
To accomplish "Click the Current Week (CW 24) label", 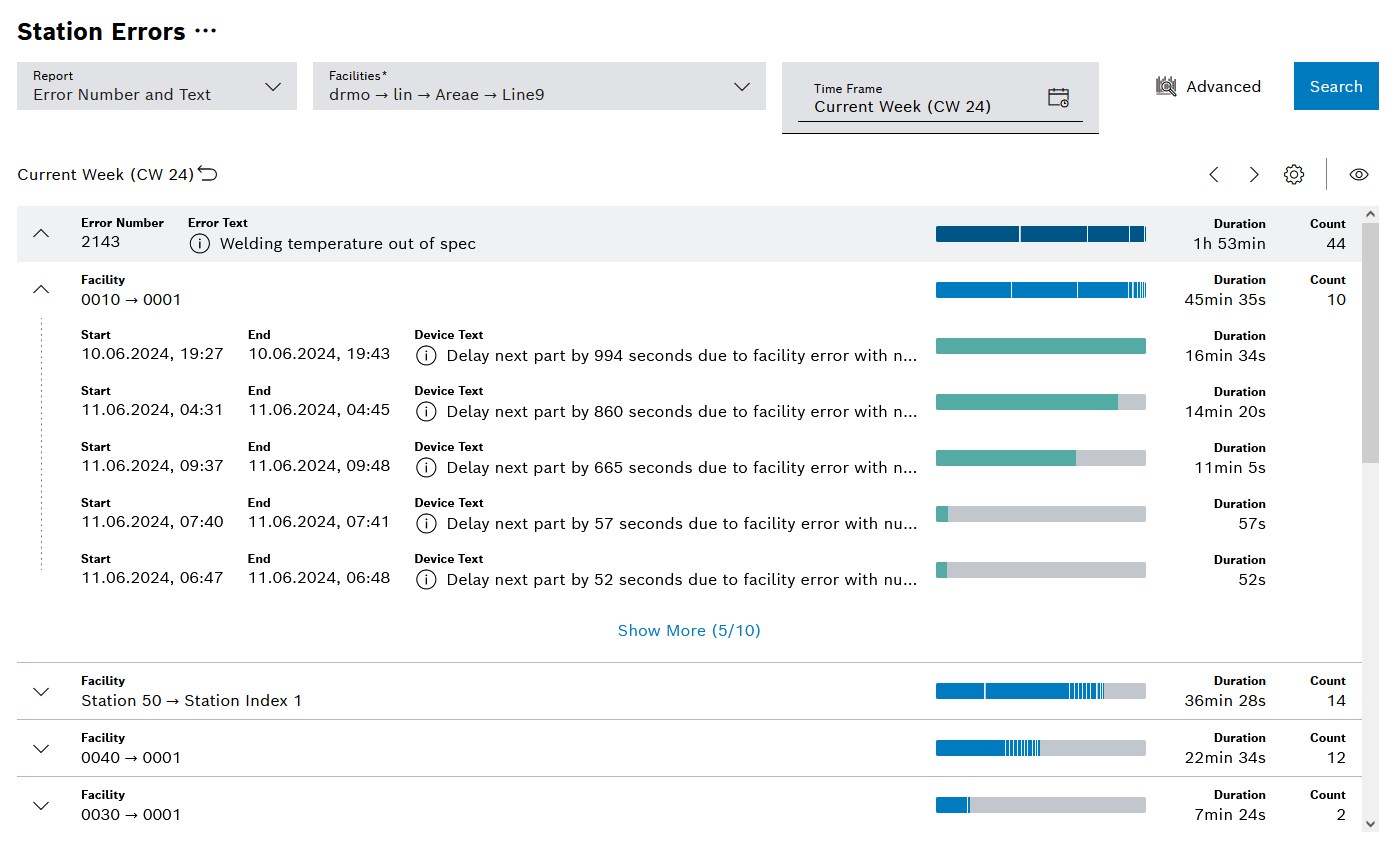I will (105, 175).
